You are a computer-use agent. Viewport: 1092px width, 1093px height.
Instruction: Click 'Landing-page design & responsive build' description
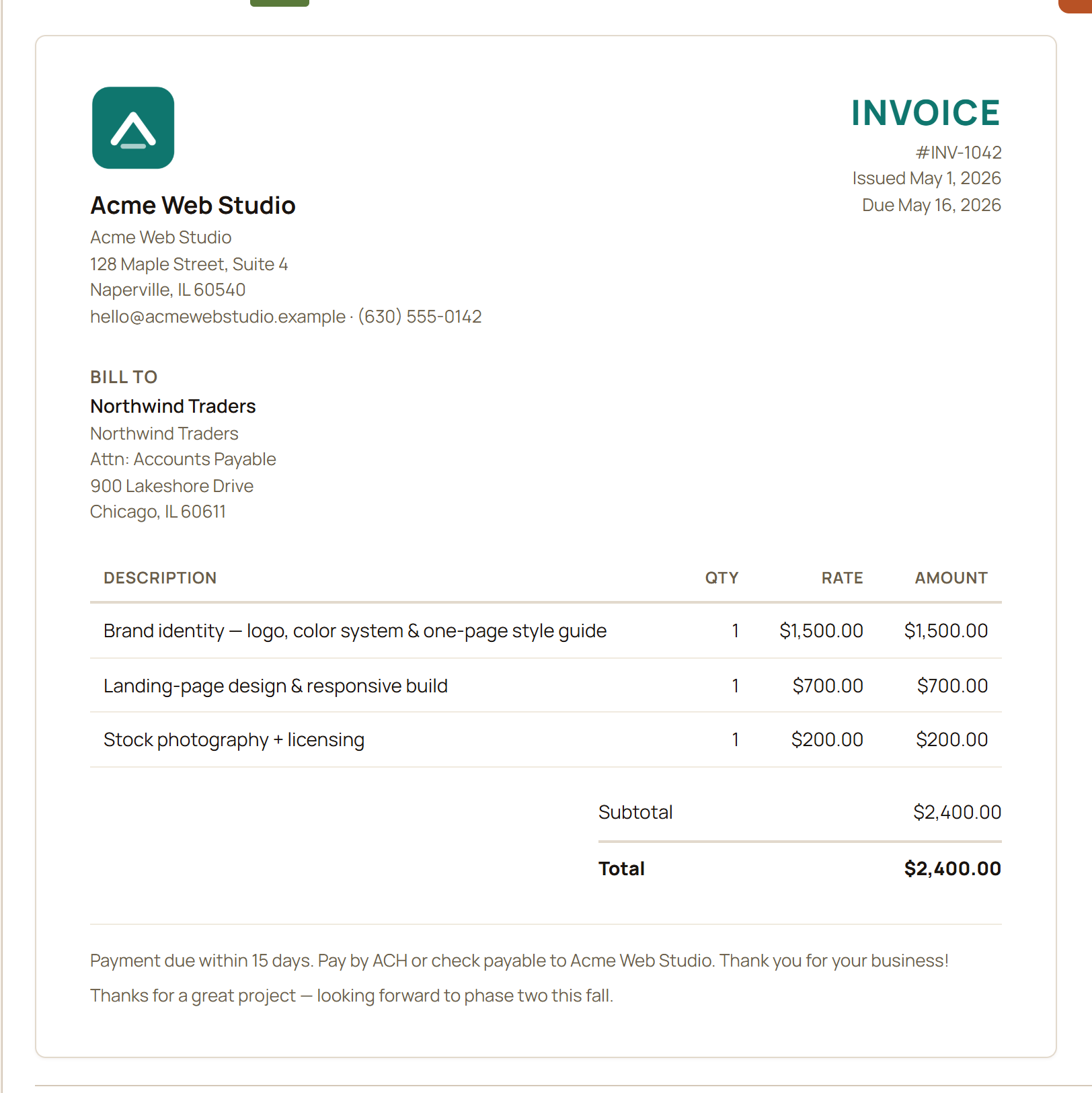276,686
